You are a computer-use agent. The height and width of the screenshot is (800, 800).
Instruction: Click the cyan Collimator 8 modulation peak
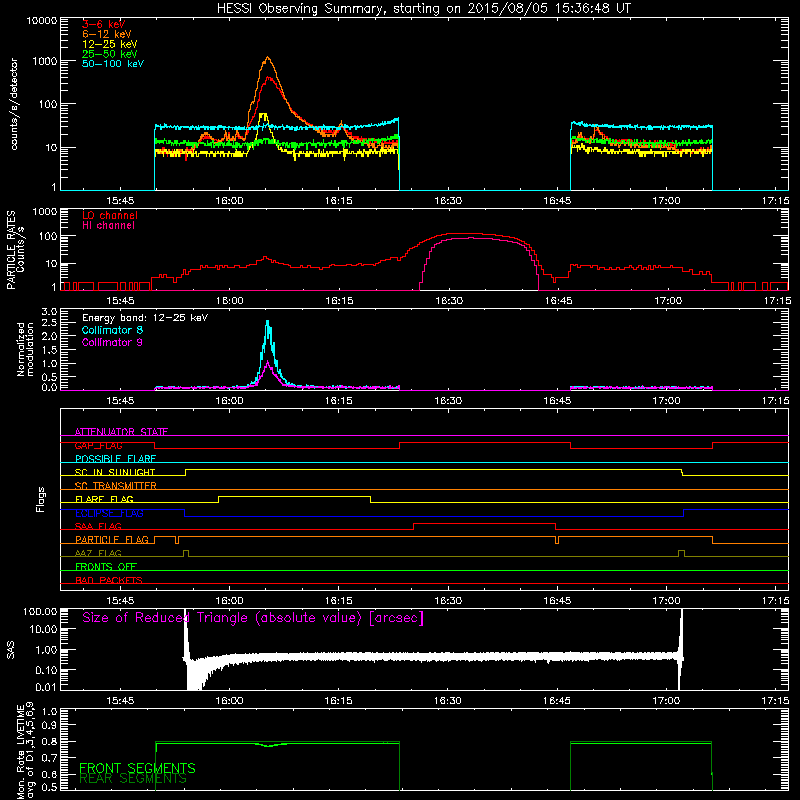(x=268, y=323)
